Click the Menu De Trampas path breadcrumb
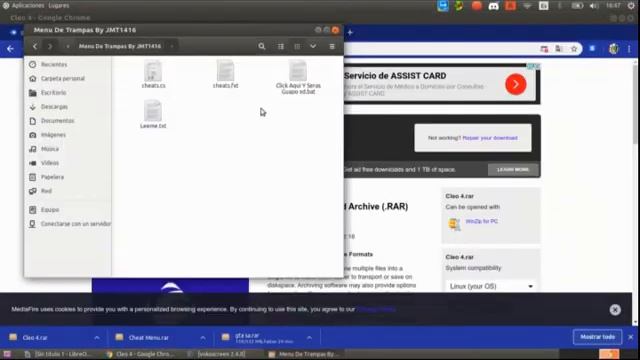 click(120, 47)
